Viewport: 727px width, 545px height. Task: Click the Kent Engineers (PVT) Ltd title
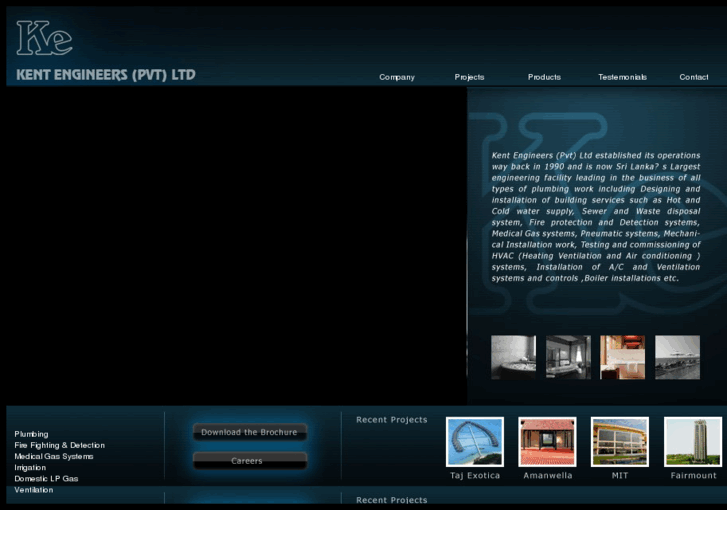106,75
